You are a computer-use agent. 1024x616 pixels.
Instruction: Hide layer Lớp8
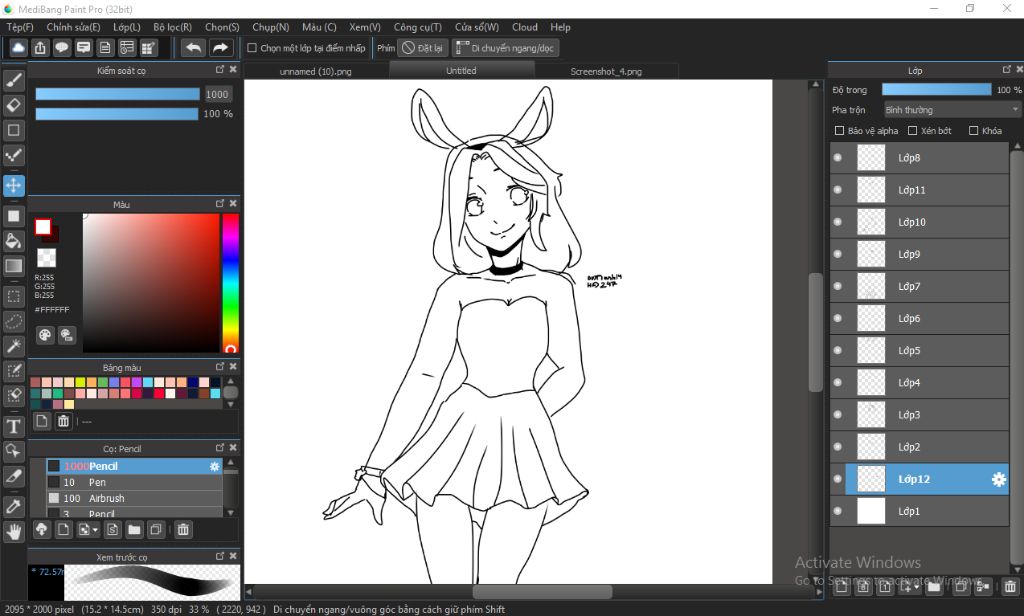tap(838, 157)
